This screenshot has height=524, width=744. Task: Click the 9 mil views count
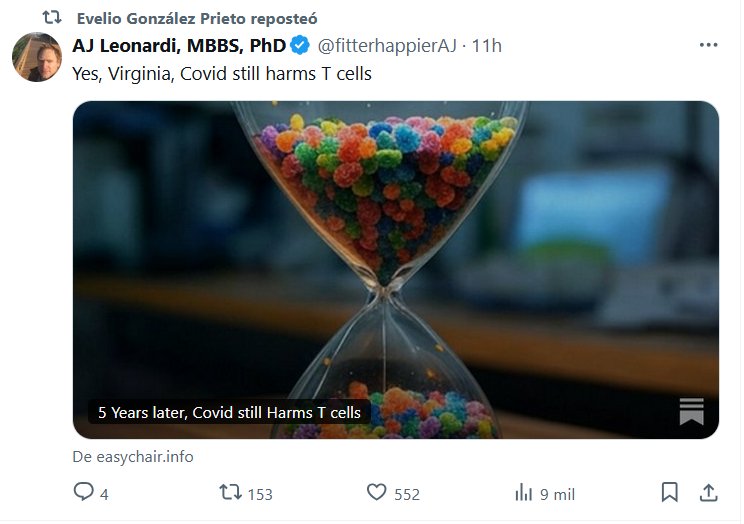pyautogui.click(x=558, y=493)
